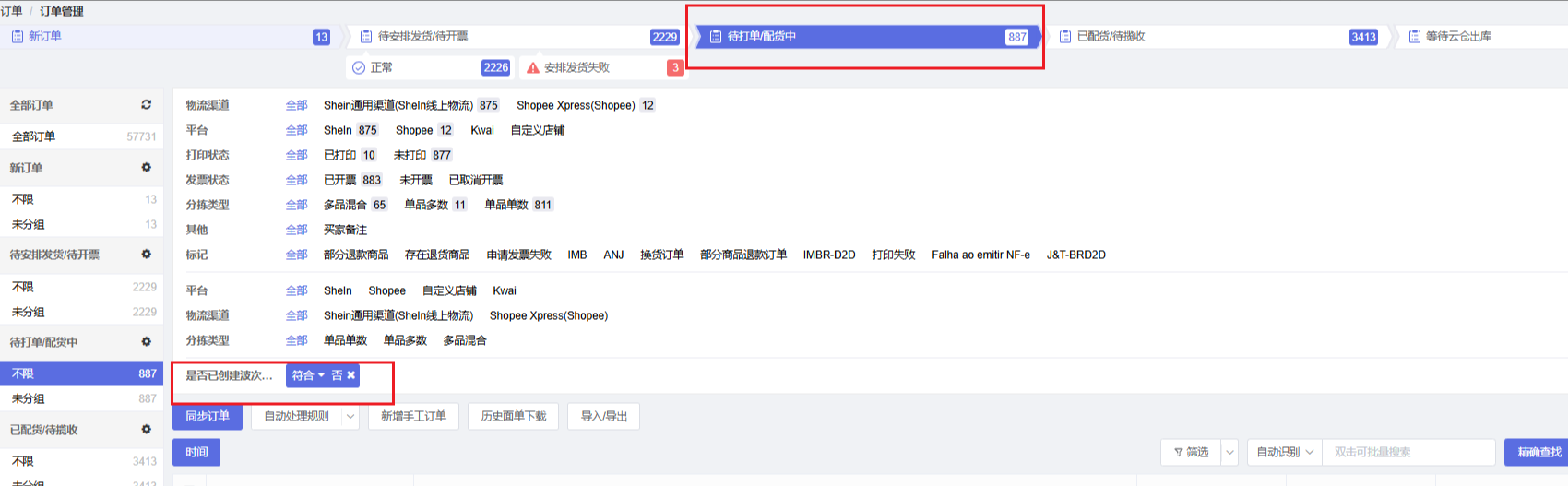This screenshot has width=1568, height=486.
Task: Filter sorting type by 多品混合 65
Action: point(355,205)
